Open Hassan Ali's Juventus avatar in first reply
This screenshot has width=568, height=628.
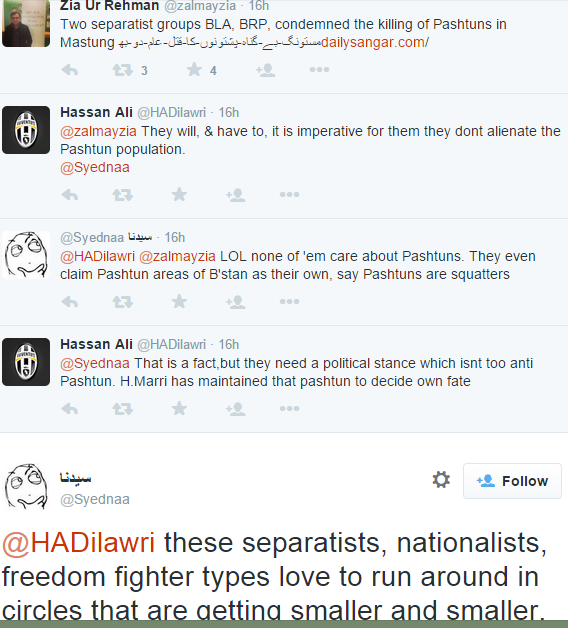tap(26, 130)
